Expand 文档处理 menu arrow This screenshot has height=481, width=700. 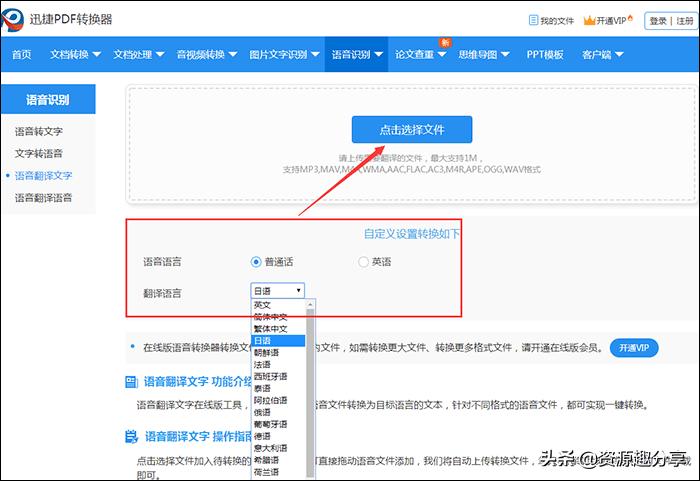(160, 54)
